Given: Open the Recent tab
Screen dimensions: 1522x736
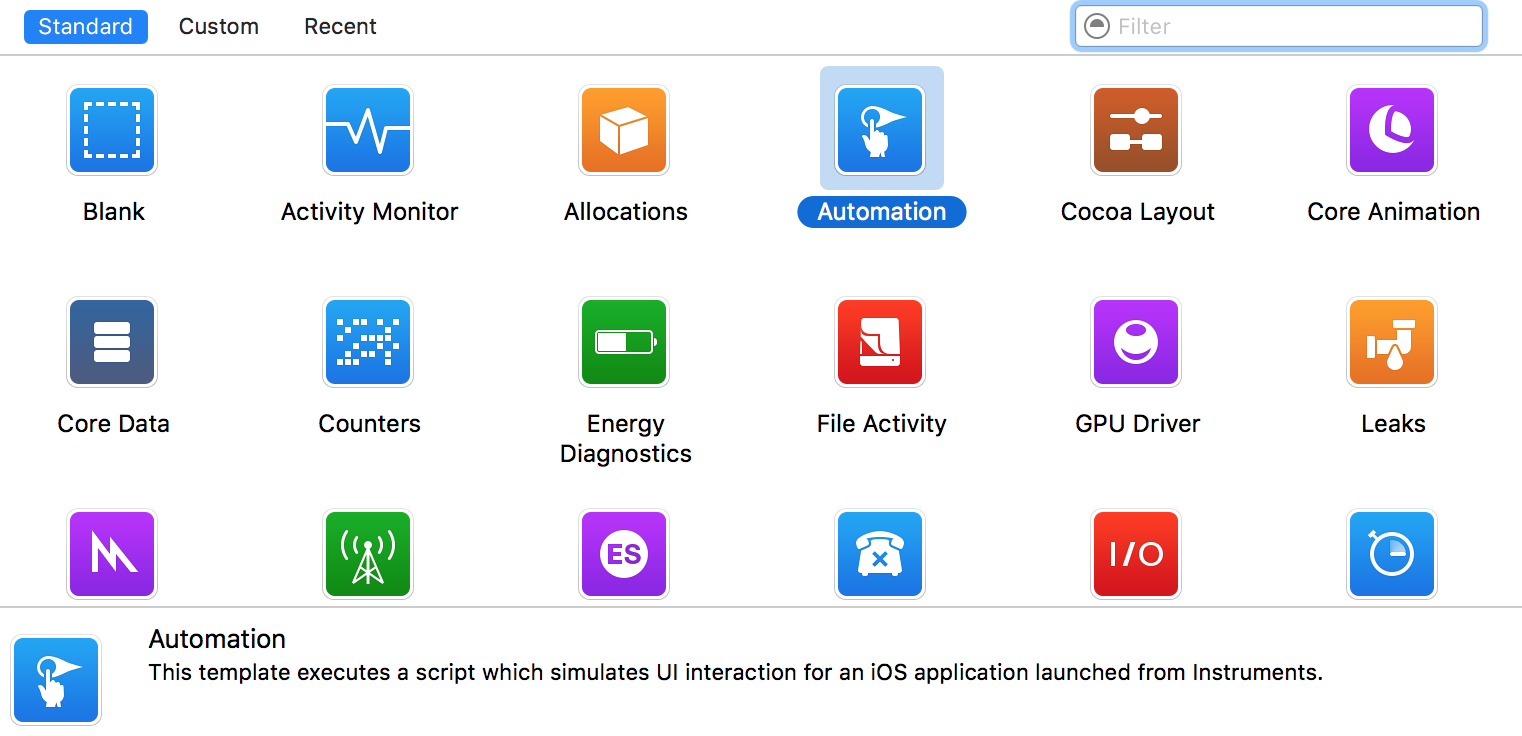Looking at the screenshot, I should 340,26.
